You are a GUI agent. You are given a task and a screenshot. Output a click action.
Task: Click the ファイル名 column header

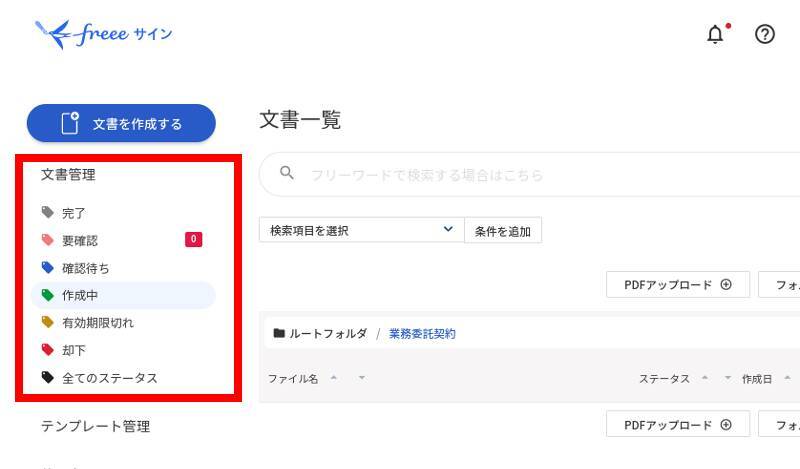(293, 379)
